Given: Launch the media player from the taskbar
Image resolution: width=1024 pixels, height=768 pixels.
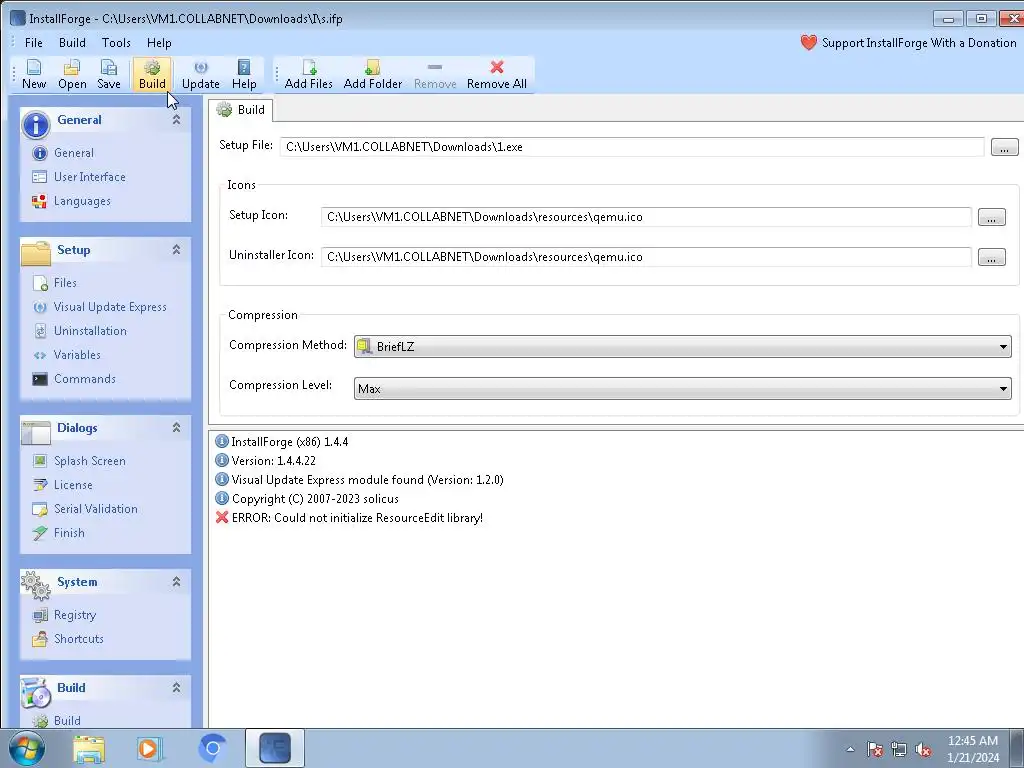Looking at the screenshot, I should (150, 748).
